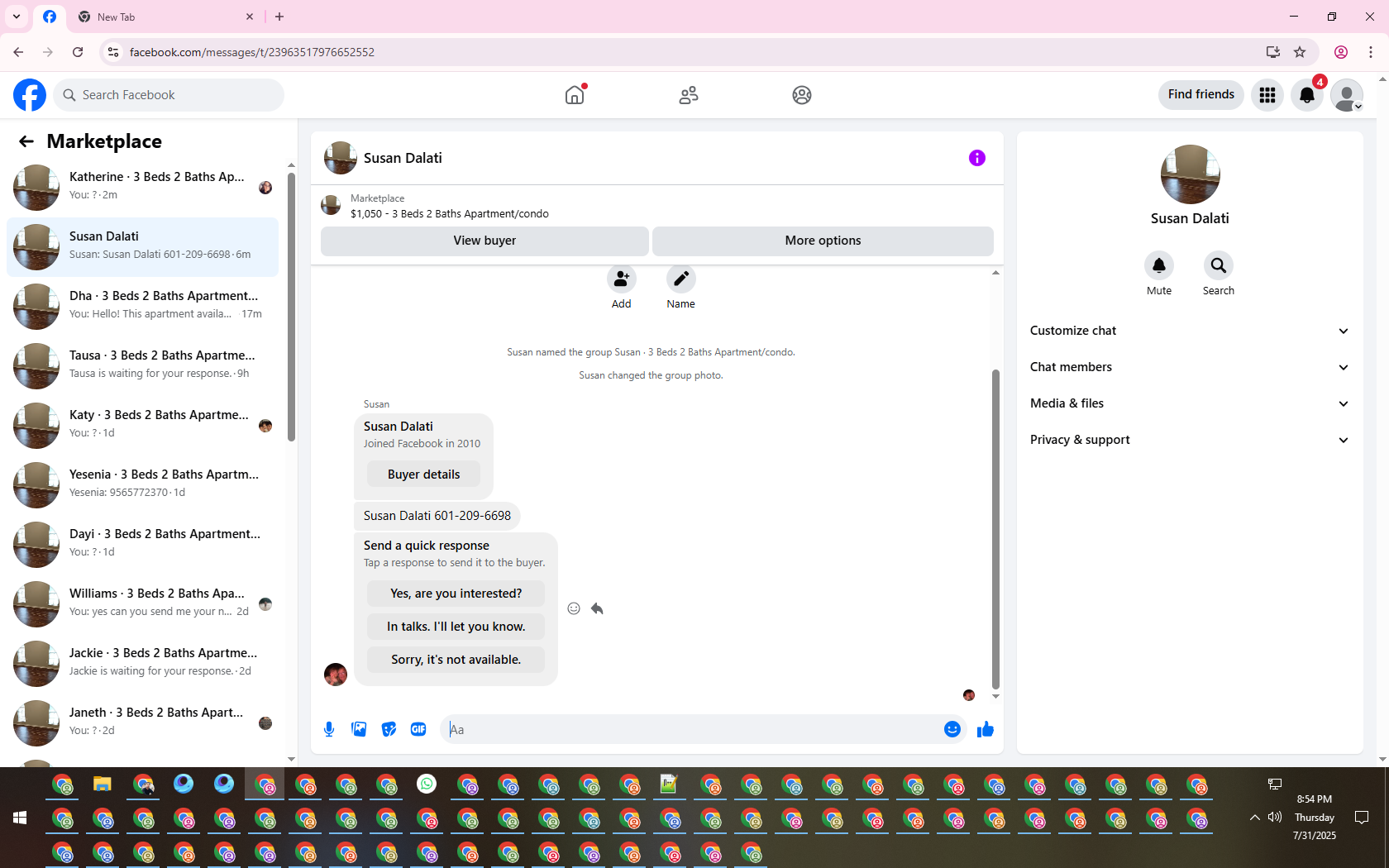Choose a sticker icon
The width and height of the screenshot is (1389, 868).
(389, 729)
